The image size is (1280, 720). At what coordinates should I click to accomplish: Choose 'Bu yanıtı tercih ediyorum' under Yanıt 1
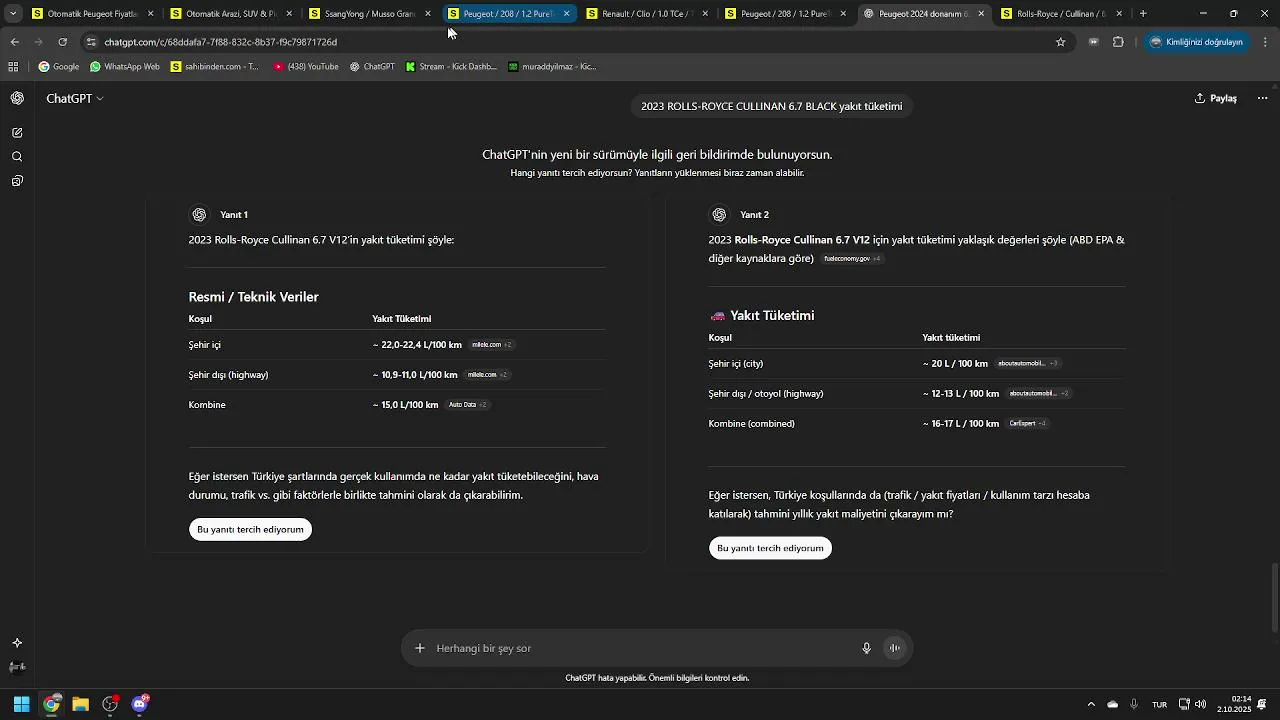tap(250, 529)
